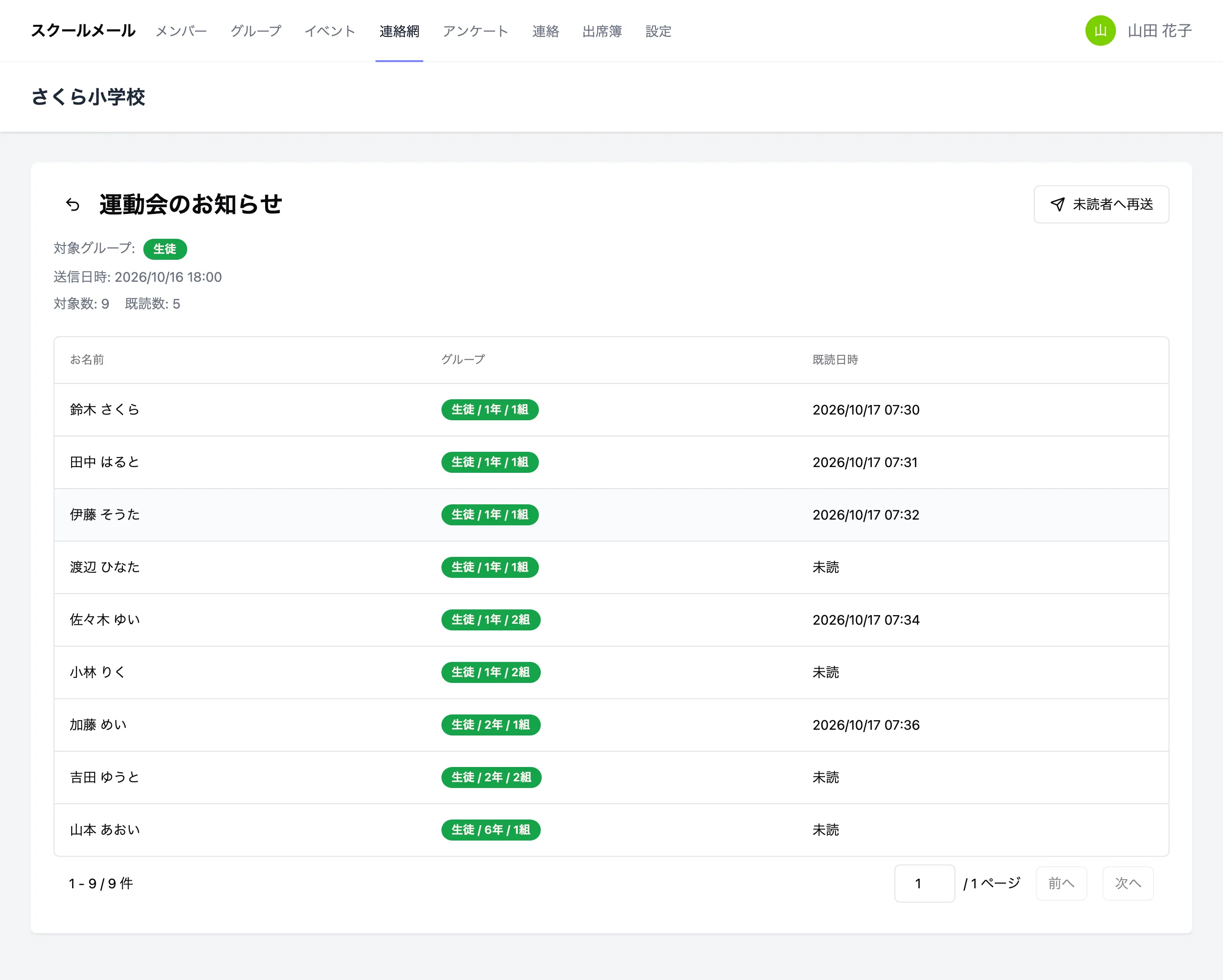Viewport: 1223px width, 980px height.
Task: Click the 山 user avatar icon
Action: pos(1100,31)
